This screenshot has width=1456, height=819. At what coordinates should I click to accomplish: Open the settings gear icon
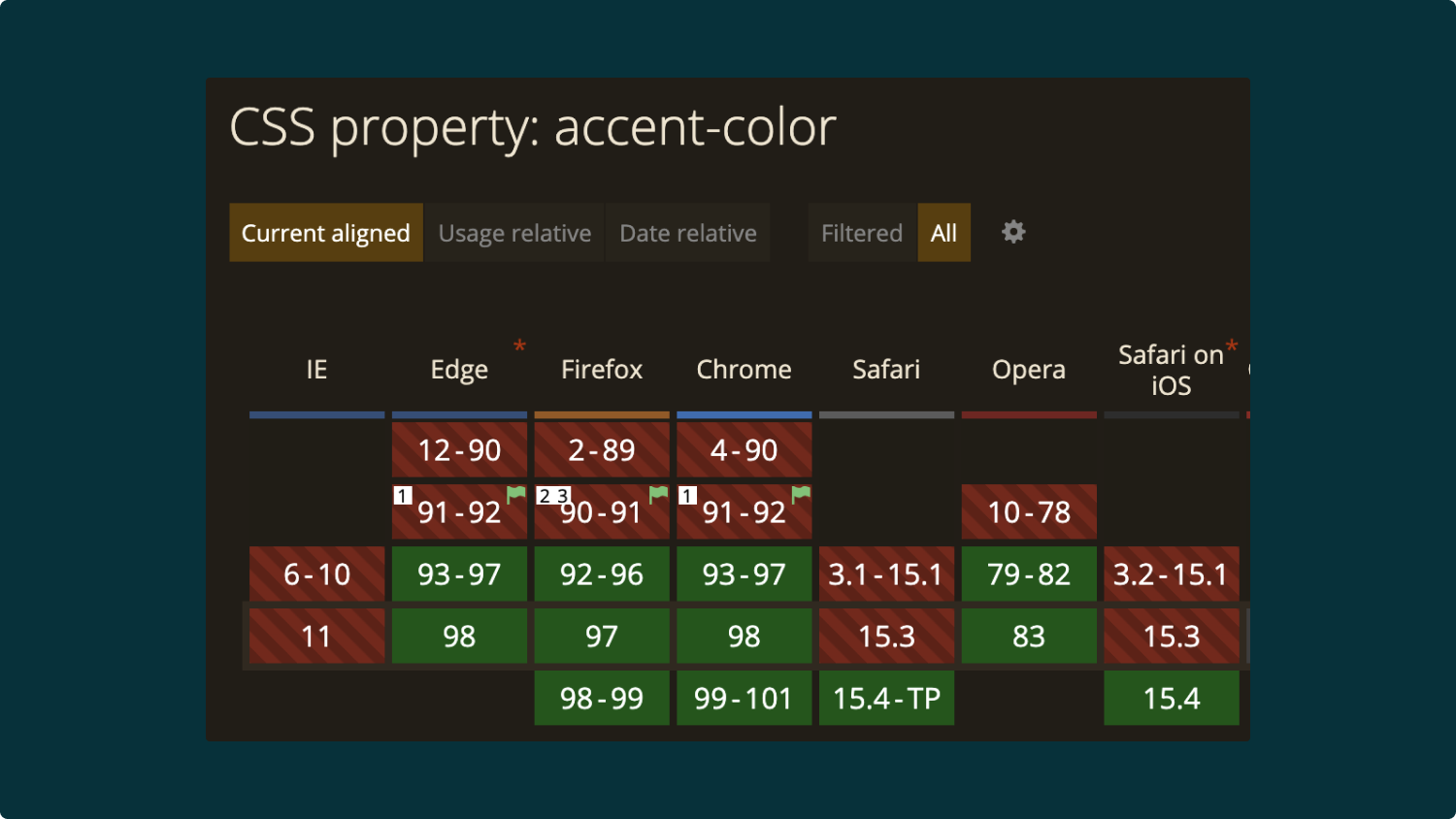tap(1013, 232)
